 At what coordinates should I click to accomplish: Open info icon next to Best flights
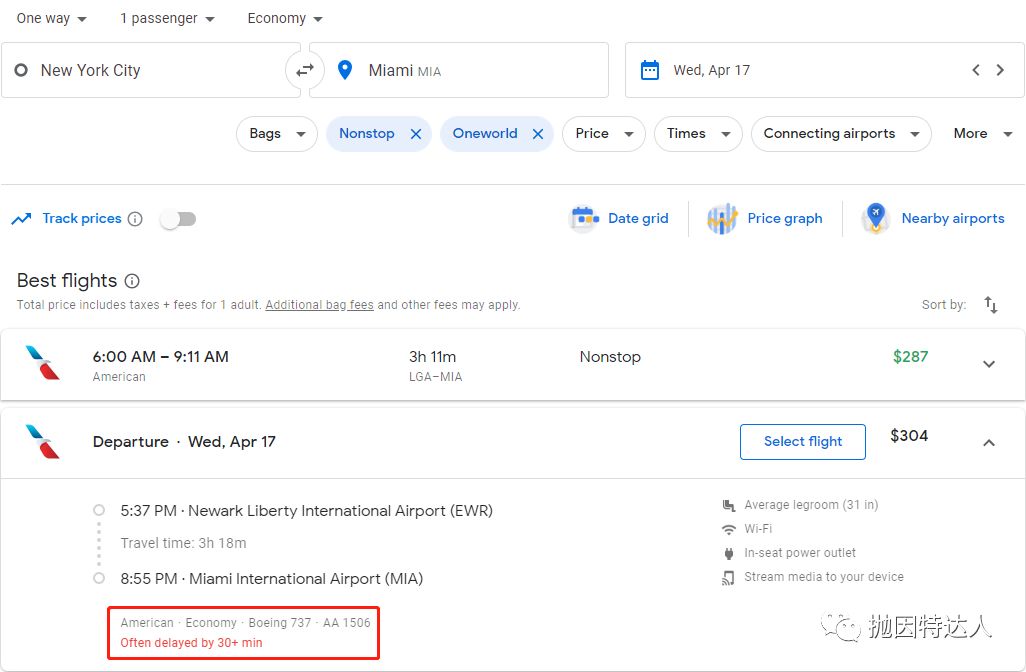tap(132, 281)
